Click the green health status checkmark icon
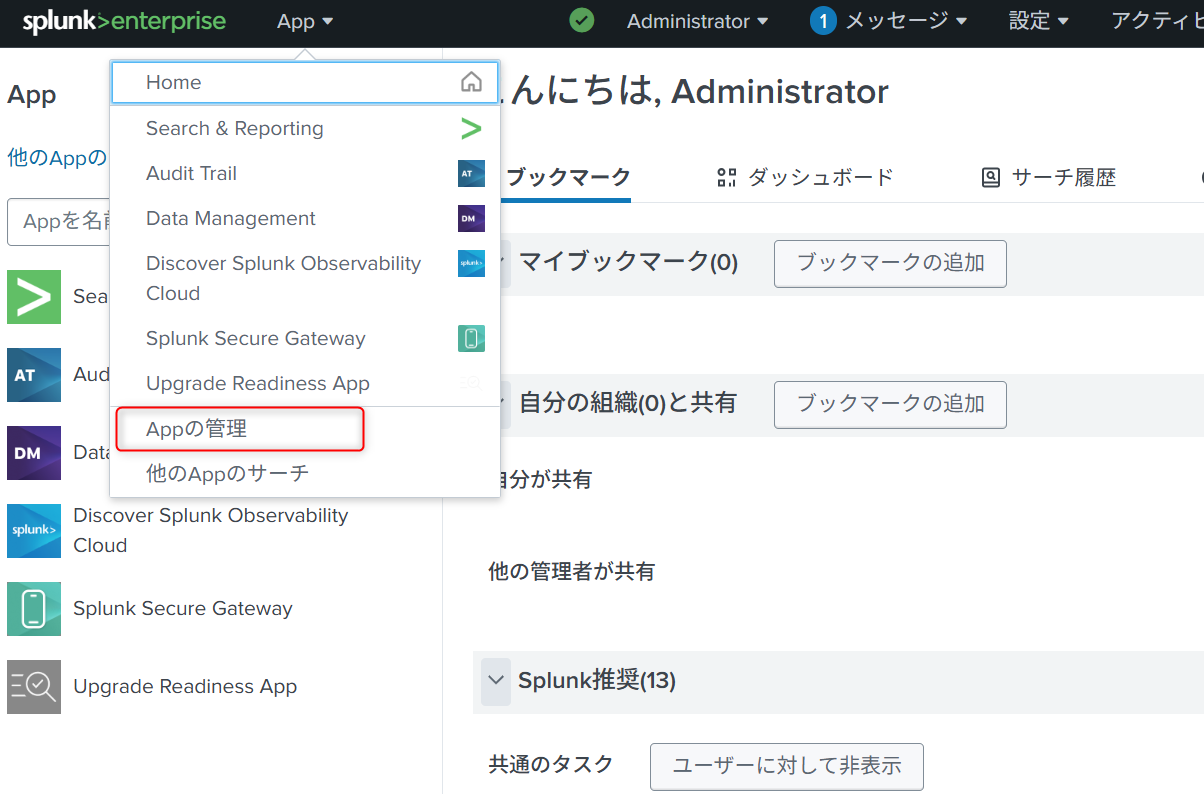The height and width of the screenshot is (794, 1204). pos(581,21)
